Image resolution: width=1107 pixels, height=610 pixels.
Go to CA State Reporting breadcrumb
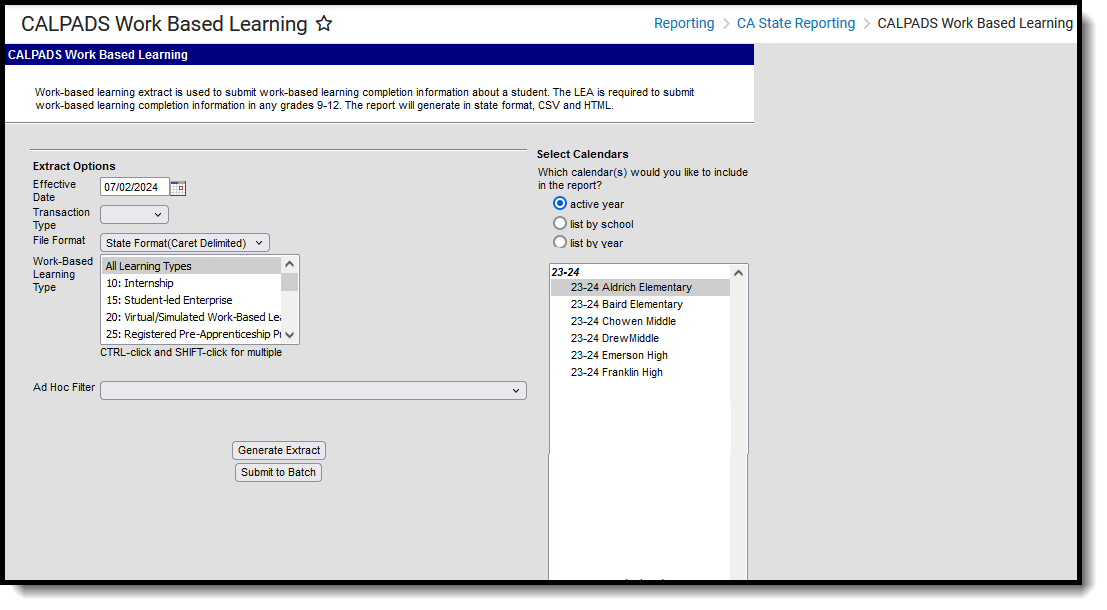(x=796, y=23)
